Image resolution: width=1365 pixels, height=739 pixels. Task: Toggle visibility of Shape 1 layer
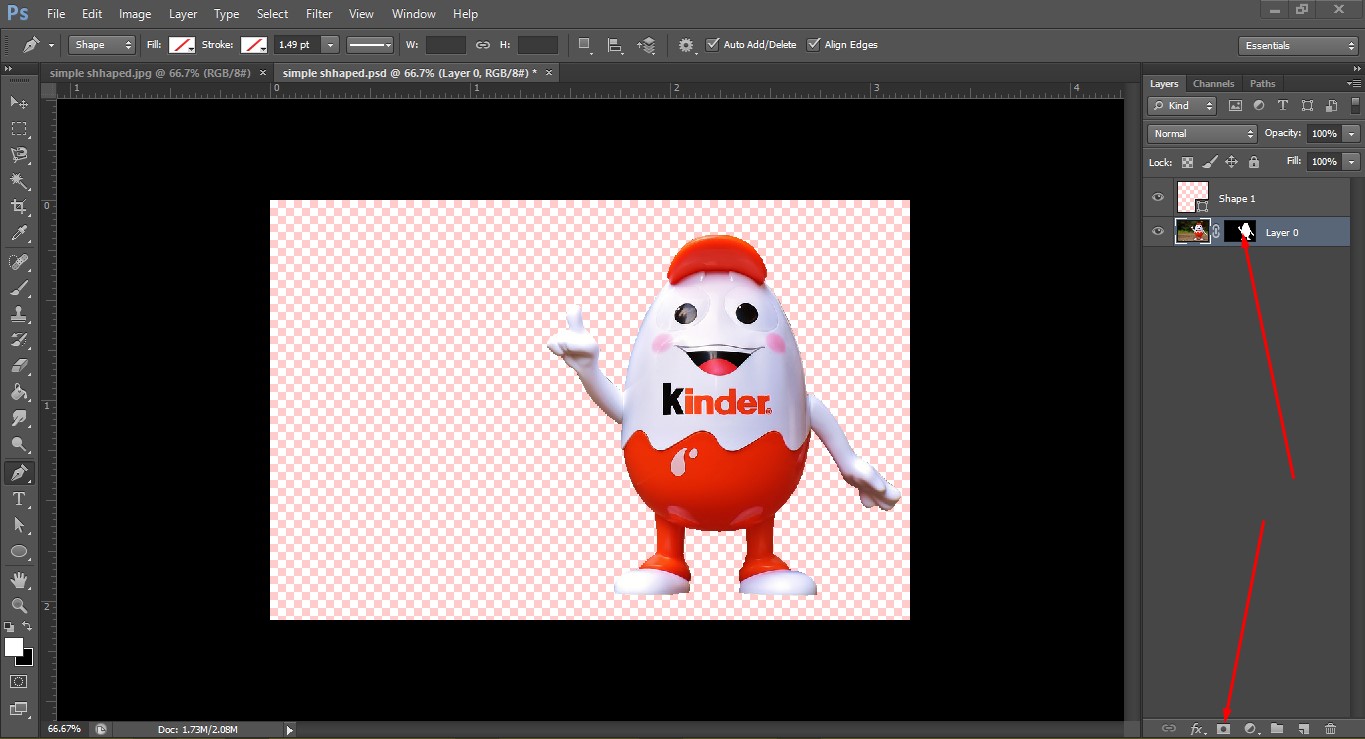(1158, 198)
